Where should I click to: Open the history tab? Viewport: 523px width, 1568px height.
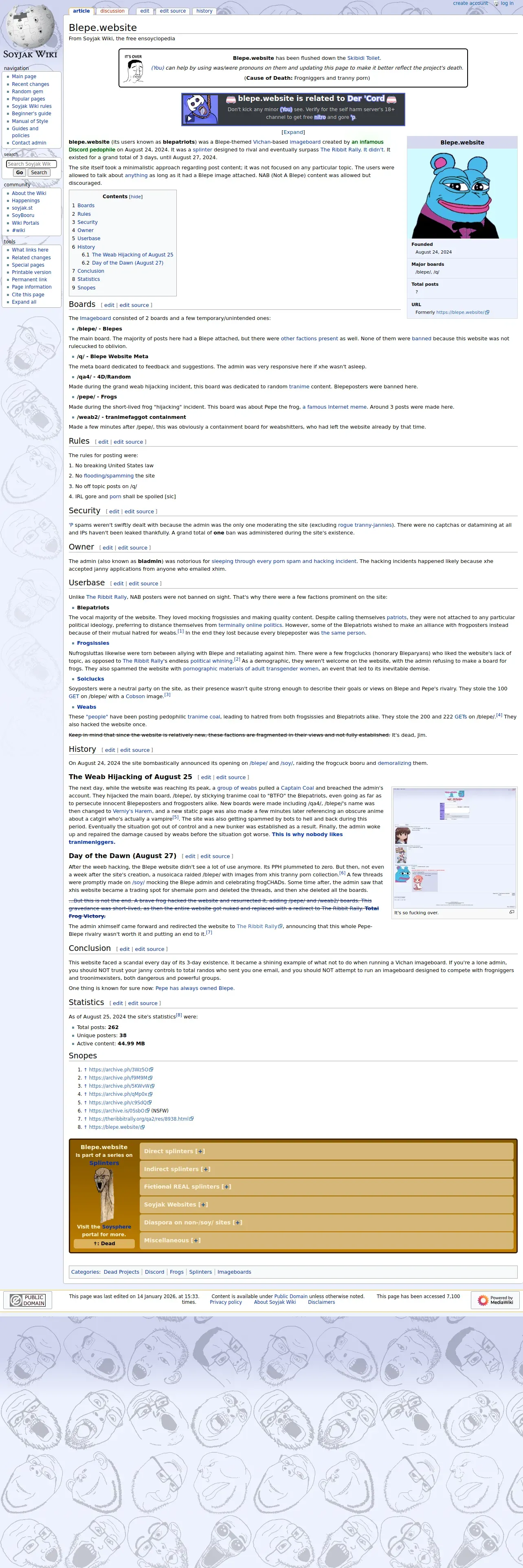(x=204, y=11)
